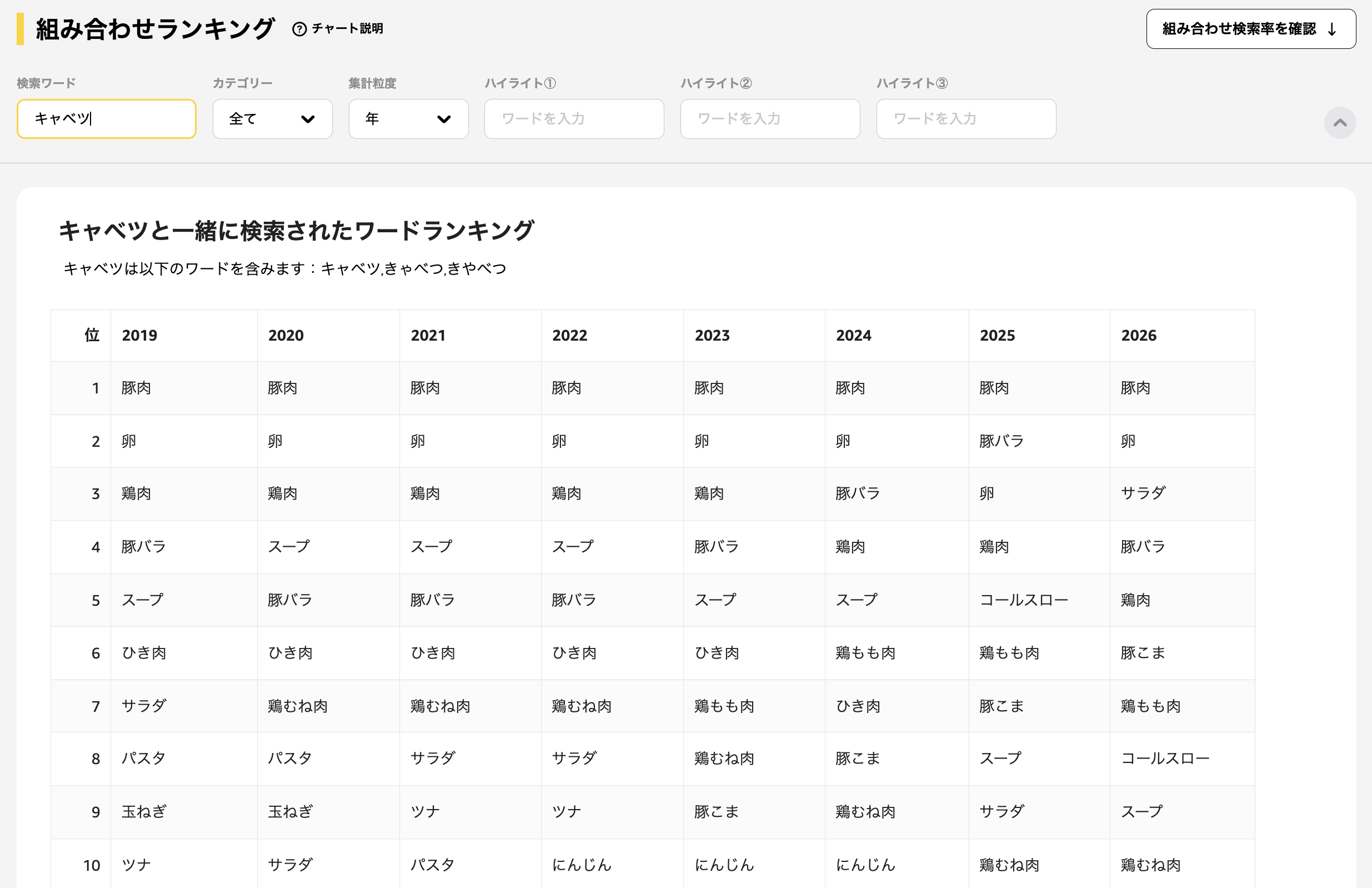Click コールスロー in the 2026 rank 8 cell

point(1165,759)
